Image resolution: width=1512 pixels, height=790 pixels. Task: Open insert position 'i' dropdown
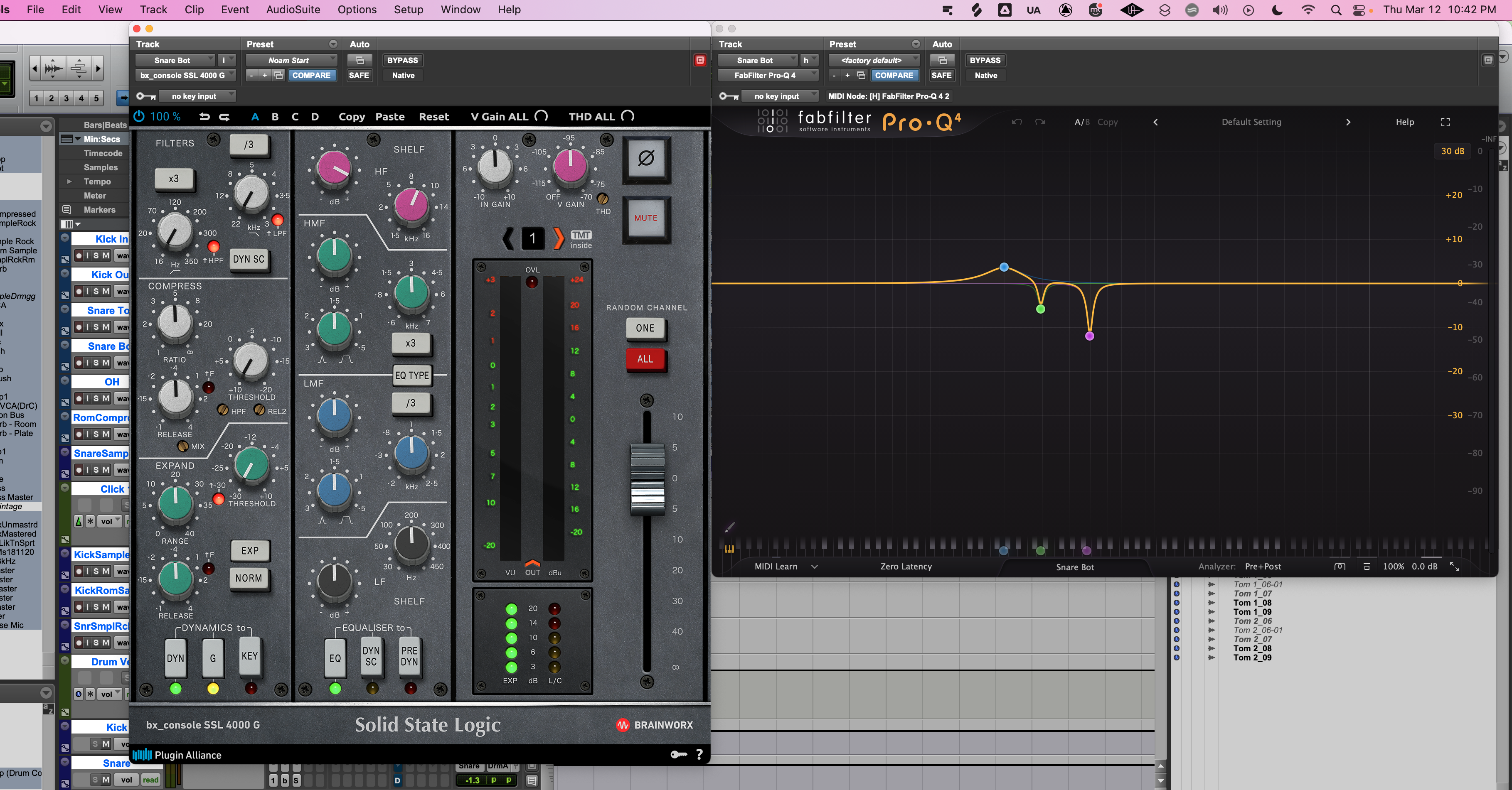tap(227, 60)
